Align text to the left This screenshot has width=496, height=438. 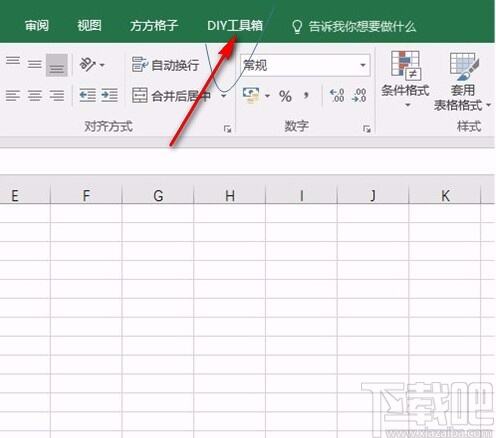(x=13, y=96)
